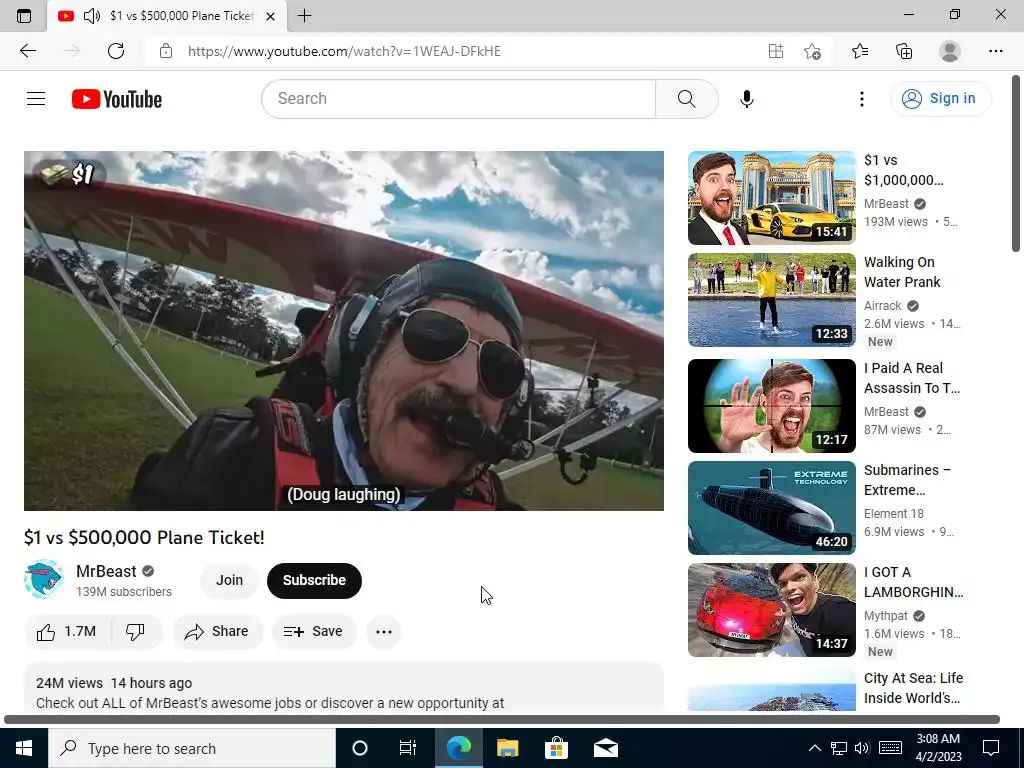Open Favorites list icon

(860, 51)
